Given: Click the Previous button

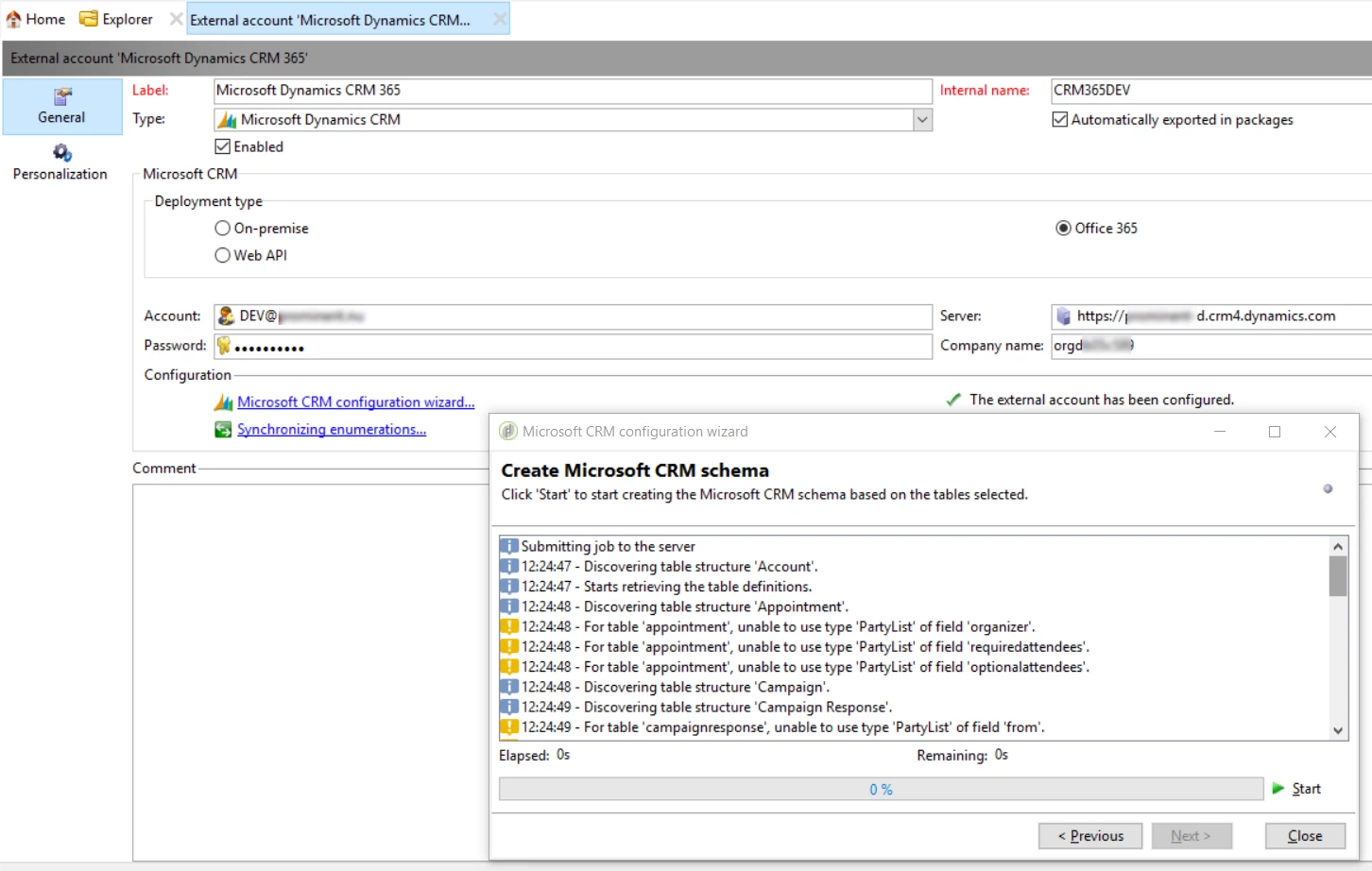Looking at the screenshot, I should pyautogui.click(x=1090, y=836).
